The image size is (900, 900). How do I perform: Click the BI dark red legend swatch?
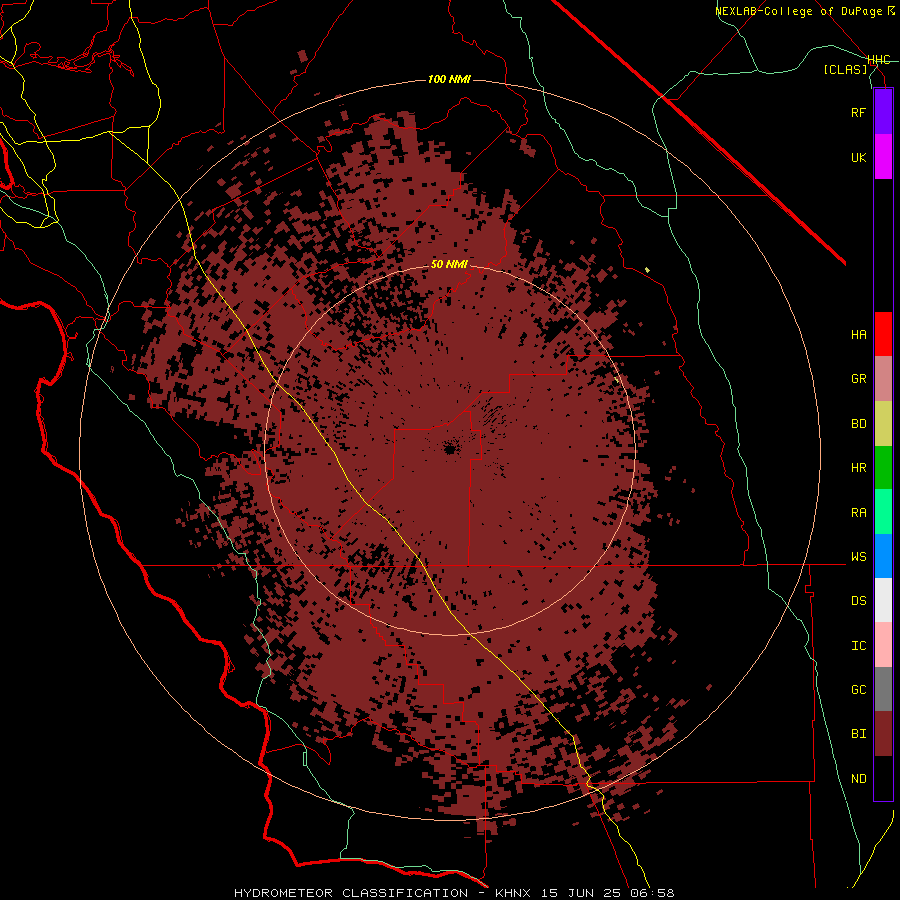point(883,734)
